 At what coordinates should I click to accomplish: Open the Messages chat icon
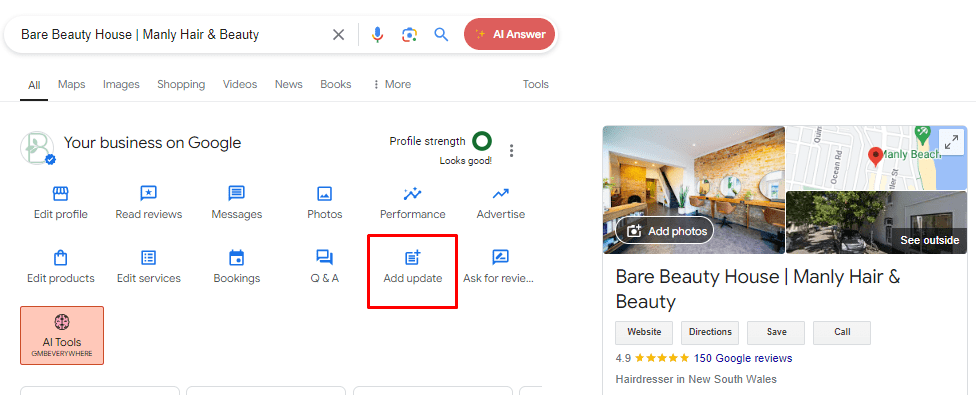[x=237, y=193]
